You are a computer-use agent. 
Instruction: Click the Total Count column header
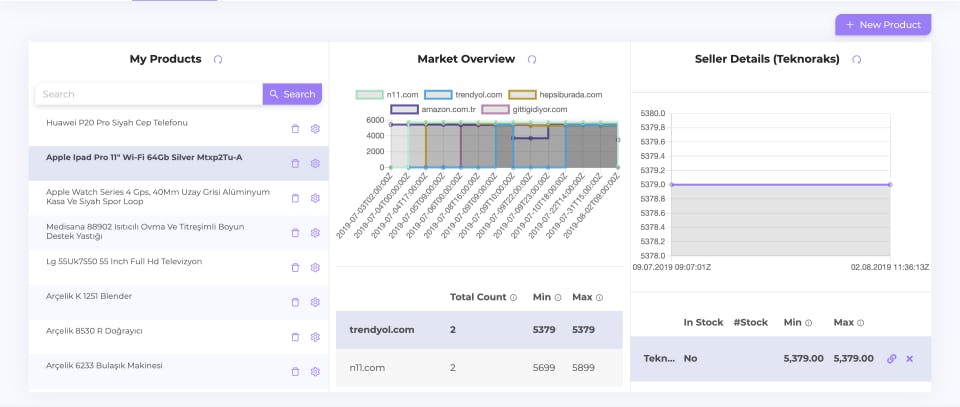click(478, 297)
